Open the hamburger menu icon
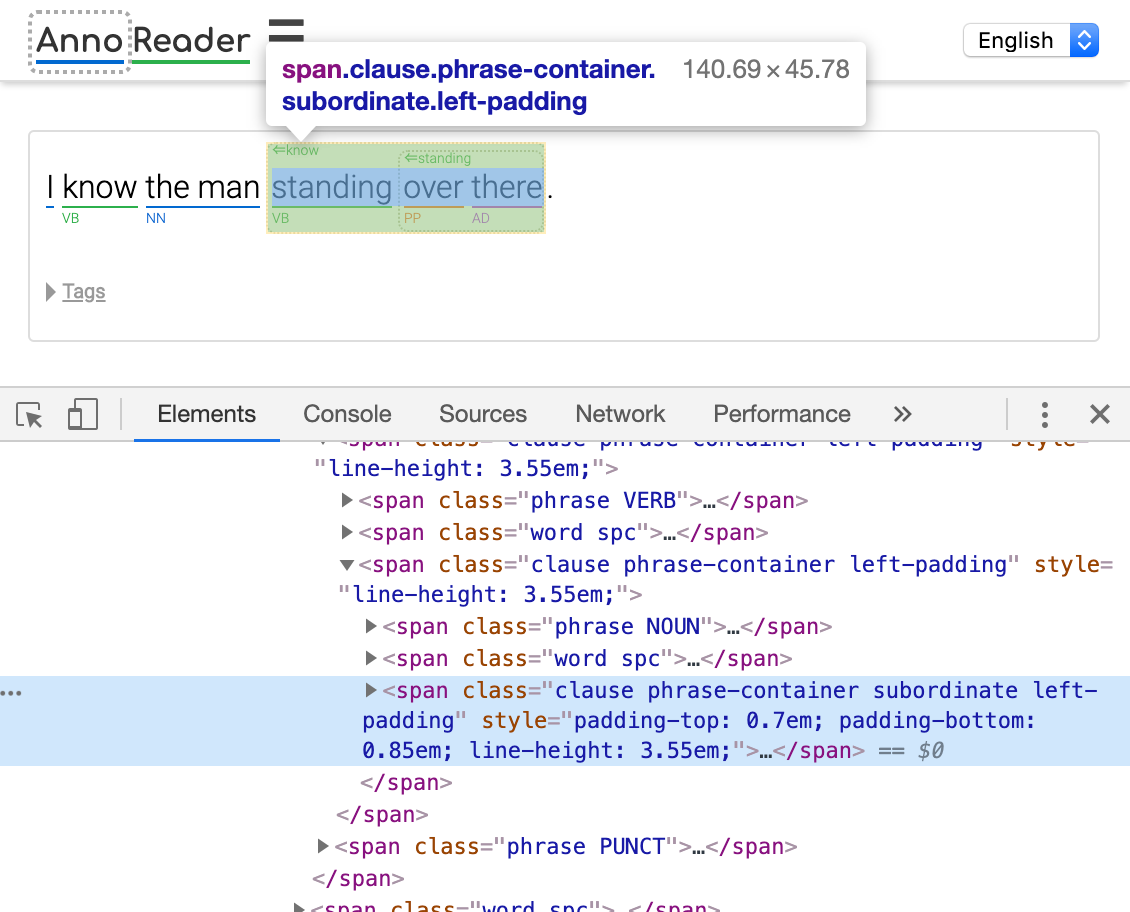 click(x=286, y=32)
